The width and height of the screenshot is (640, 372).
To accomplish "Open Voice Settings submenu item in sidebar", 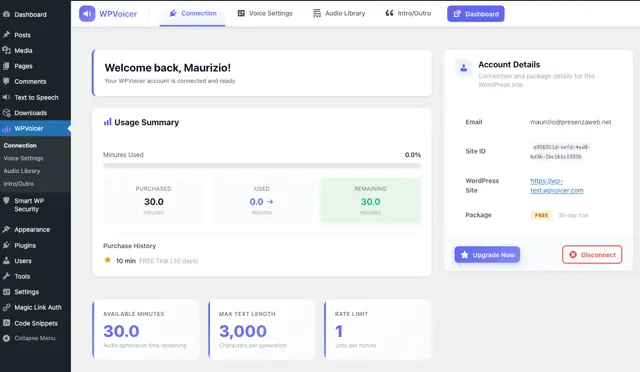I will [23, 158].
